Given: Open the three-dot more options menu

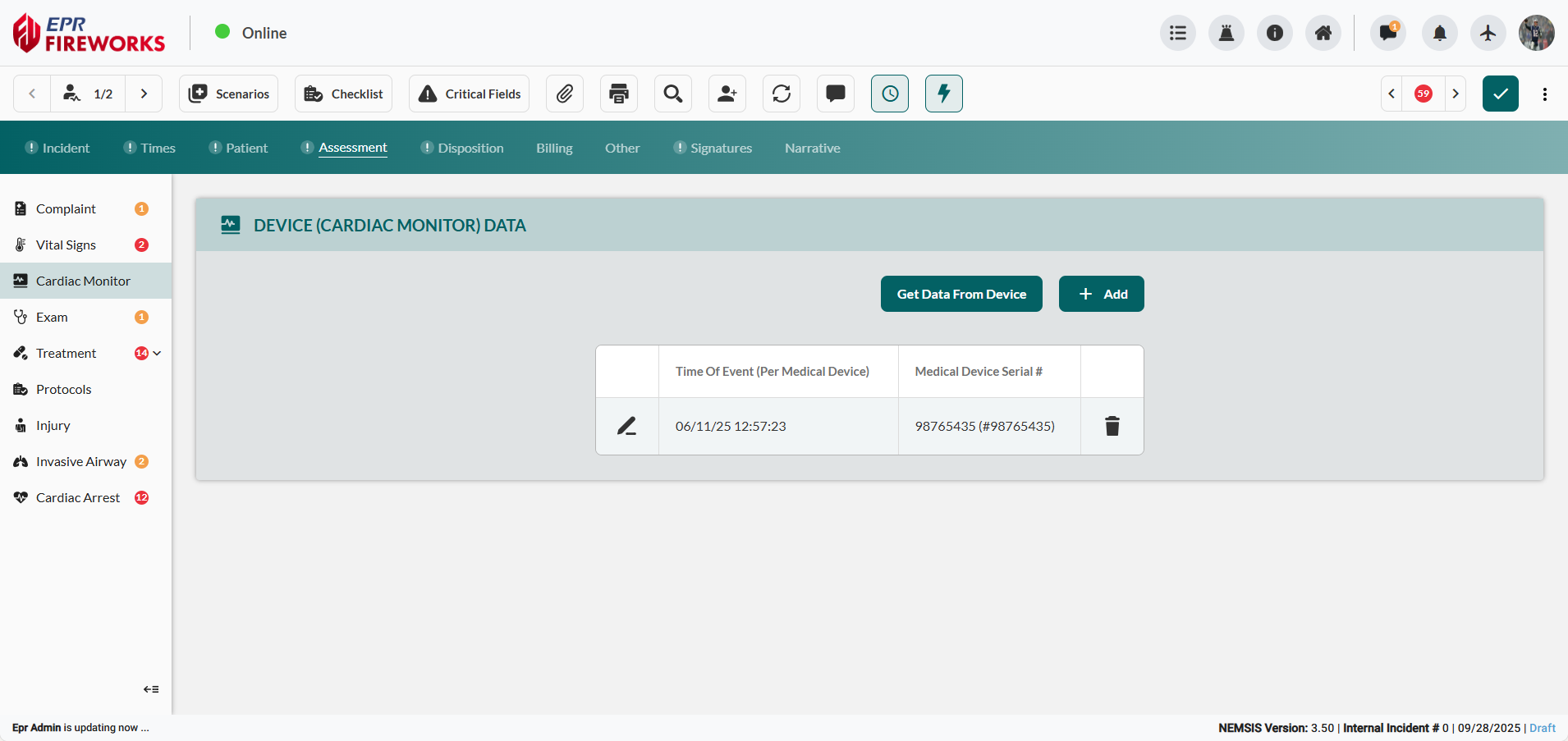Looking at the screenshot, I should click(x=1545, y=94).
